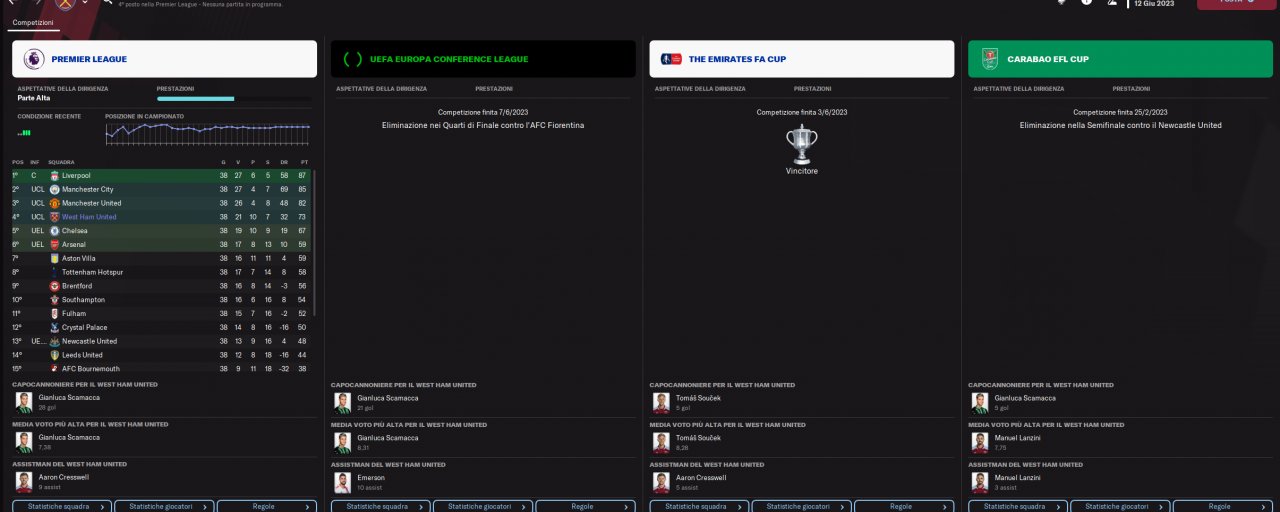This screenshot has height=512, width=1280.
Task: Click Brentford badge in league table
Action: click(x=54, y=286)
